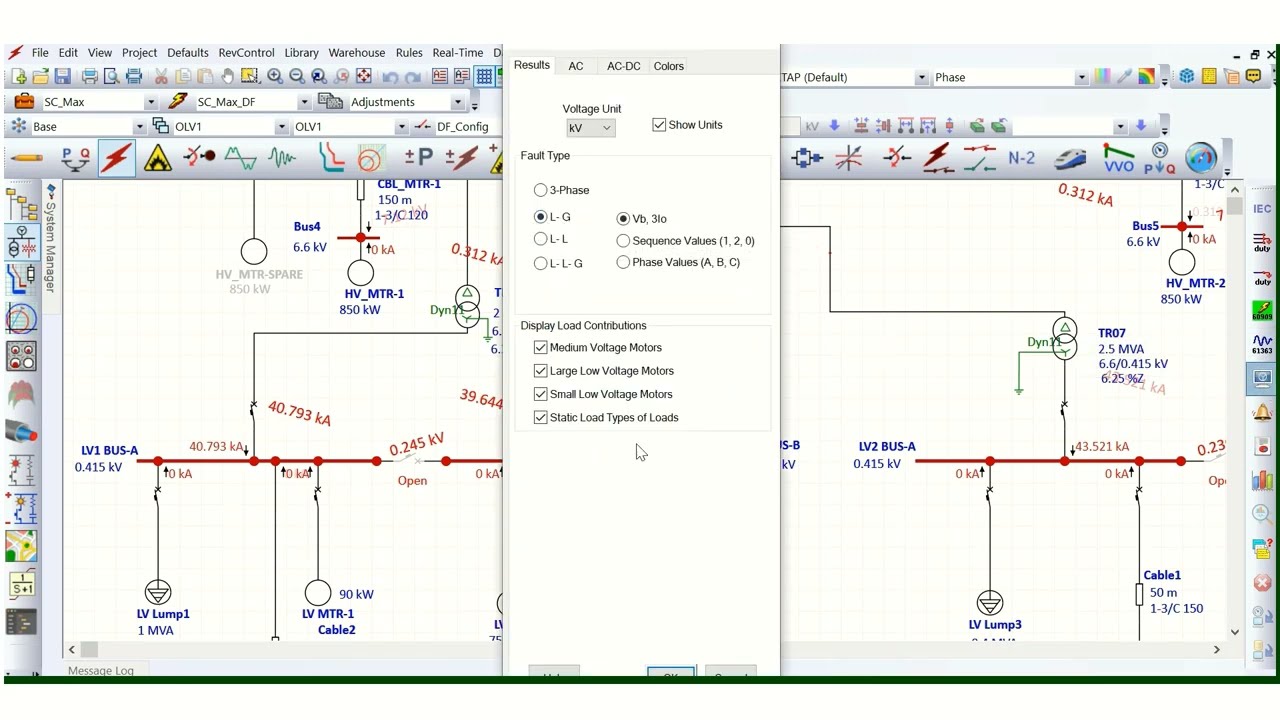The width and height of the screenshot is (1280, 720).
Task: Open the Warehouse menu
Action: (357, 53)
